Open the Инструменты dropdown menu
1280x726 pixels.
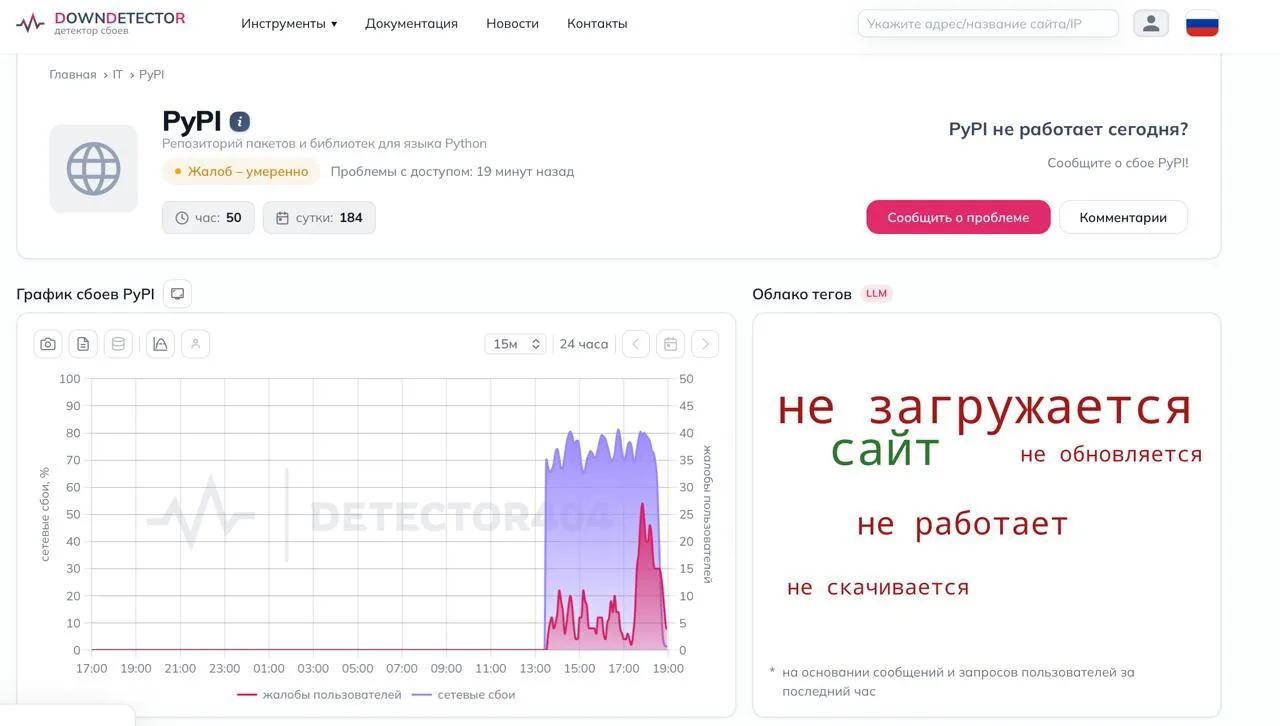(289, 23)
